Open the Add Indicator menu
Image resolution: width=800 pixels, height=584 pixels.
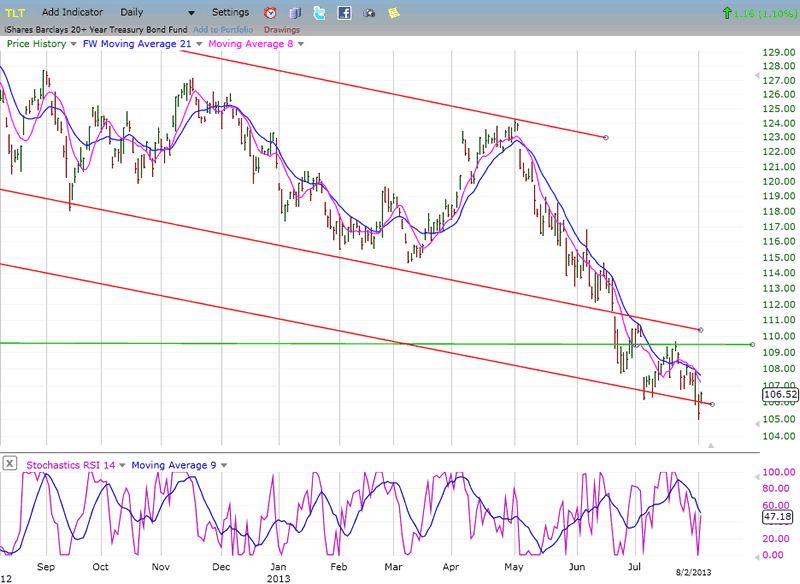tap(71, 12)
